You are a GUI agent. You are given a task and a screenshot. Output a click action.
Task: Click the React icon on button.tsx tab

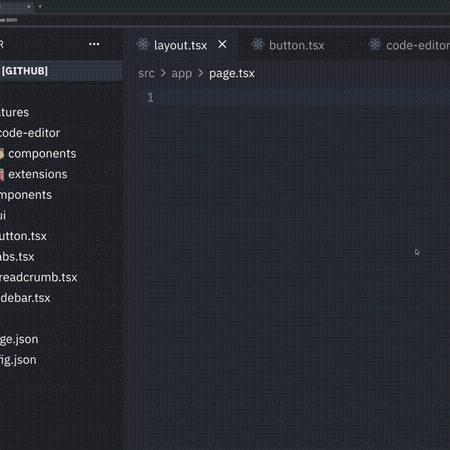pos(258,44)
